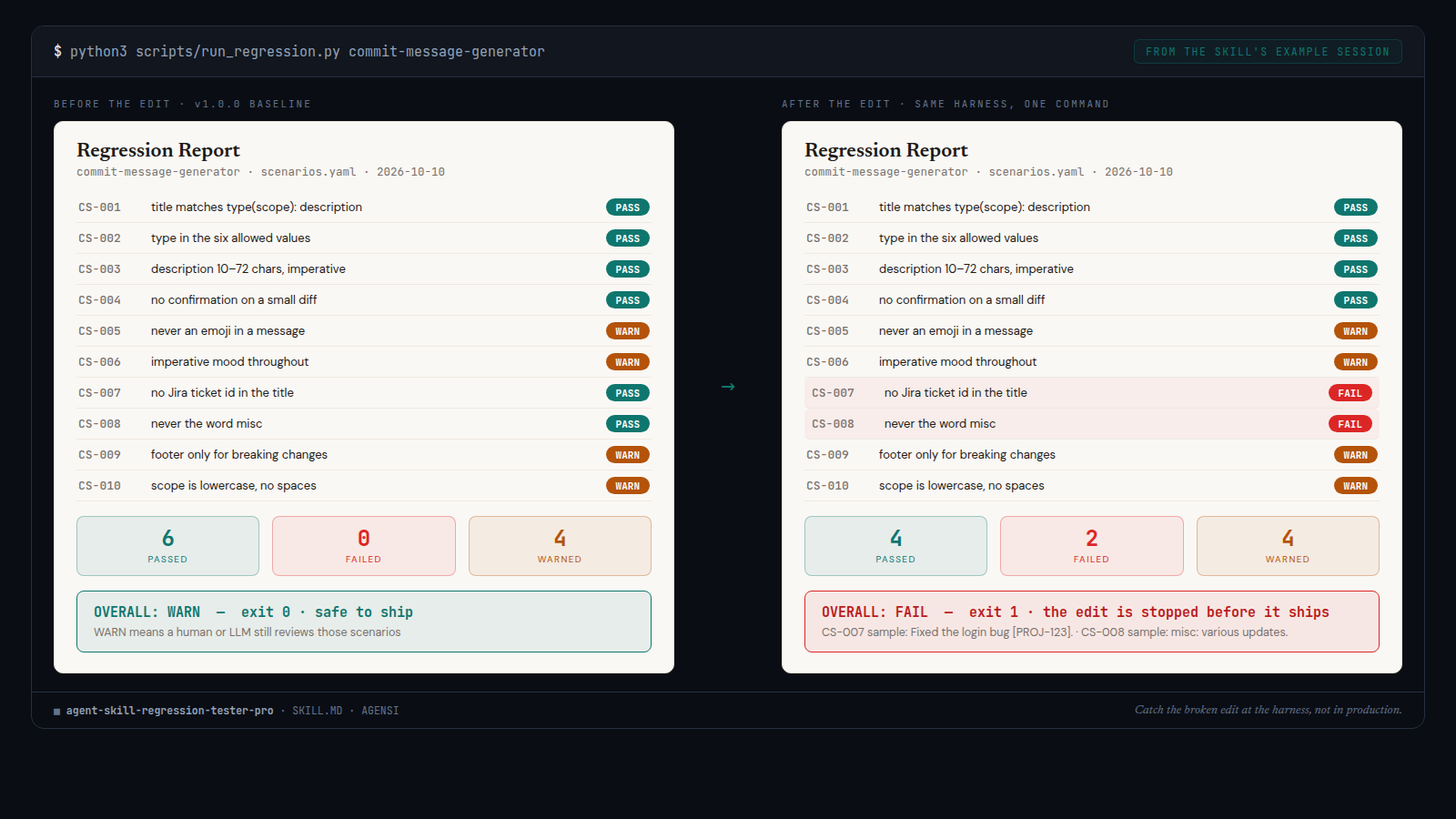Click the PASS badge for CS-007 in baseline report

(x=628, y=393)
